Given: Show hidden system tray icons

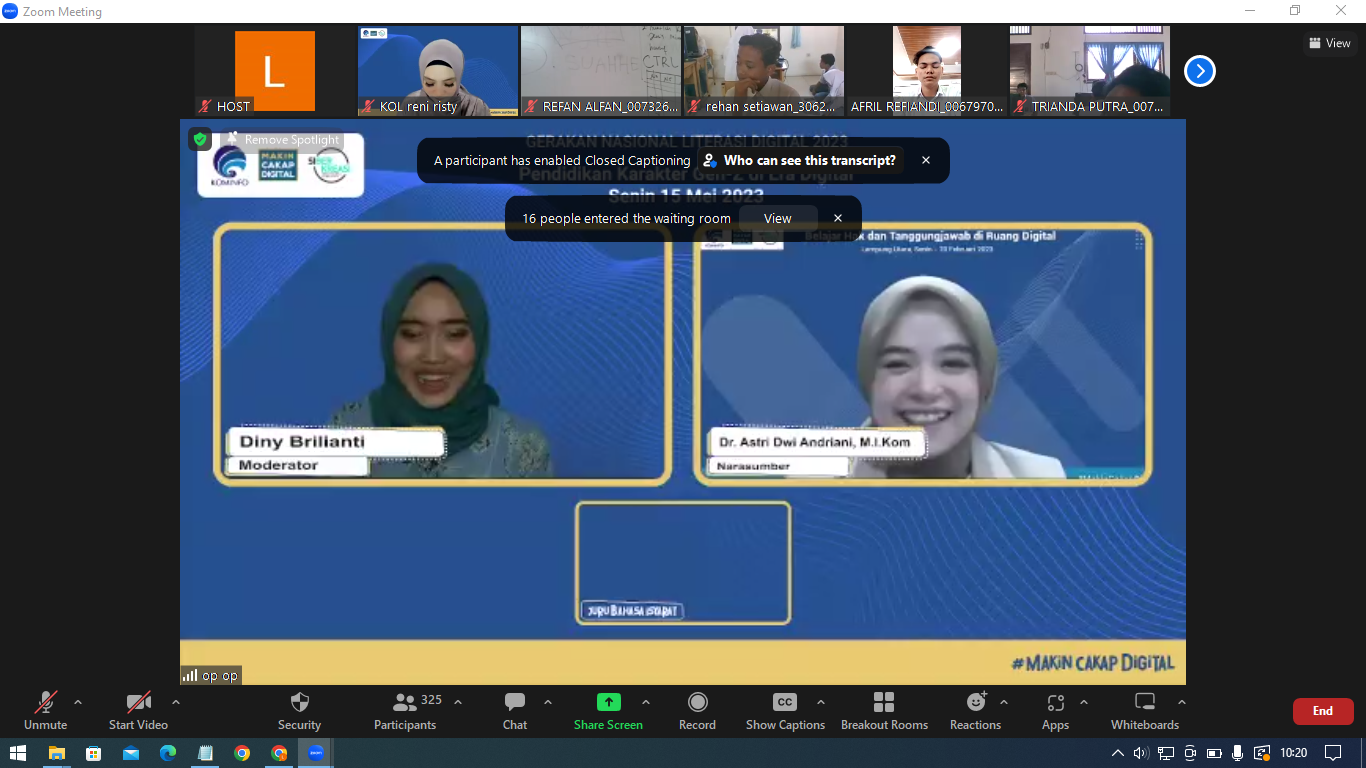Looking at the screenshot, I should pos(1118,753).
